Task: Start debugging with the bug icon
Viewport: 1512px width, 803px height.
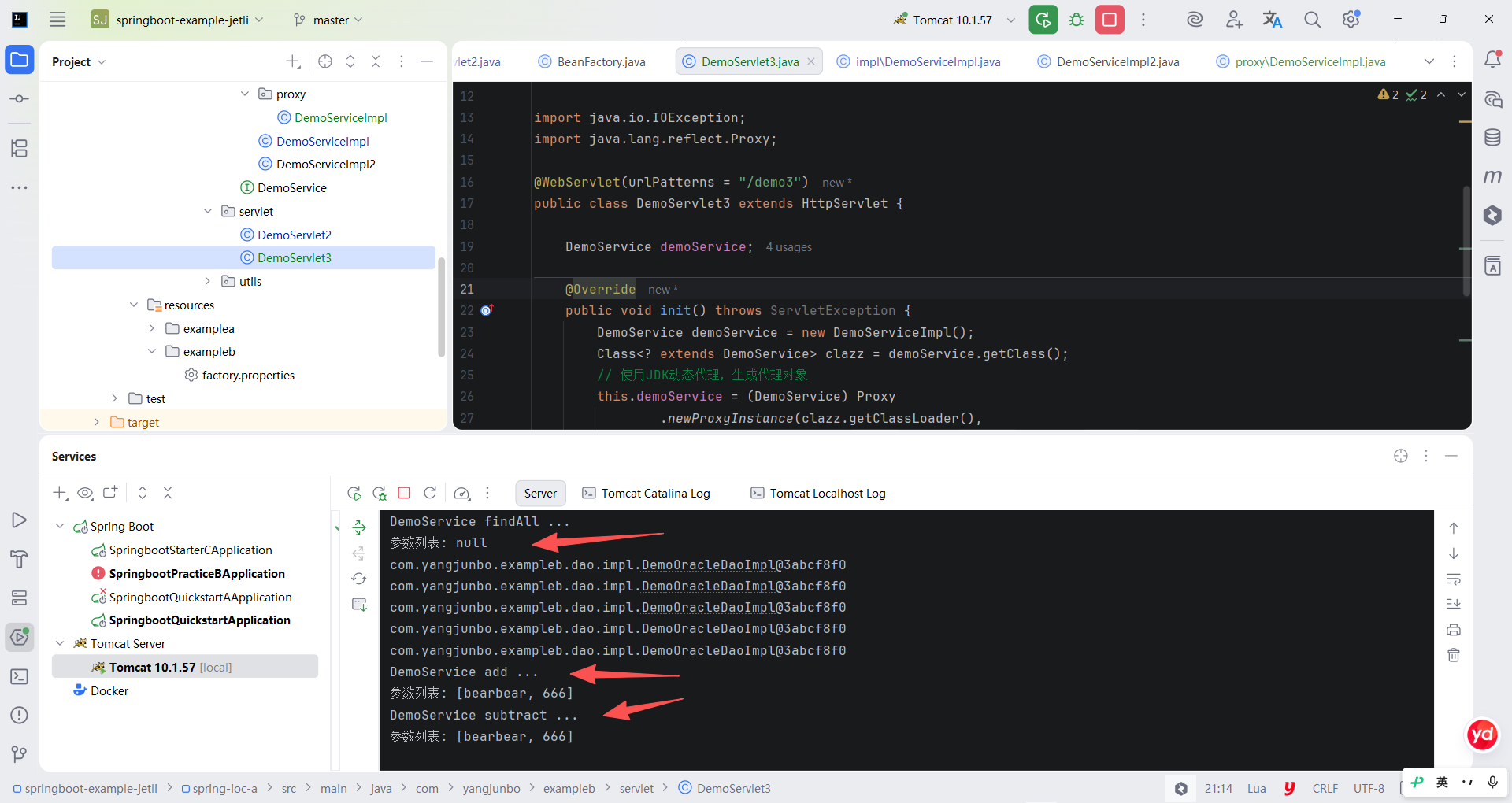Action: click(x=1077, y=20)
